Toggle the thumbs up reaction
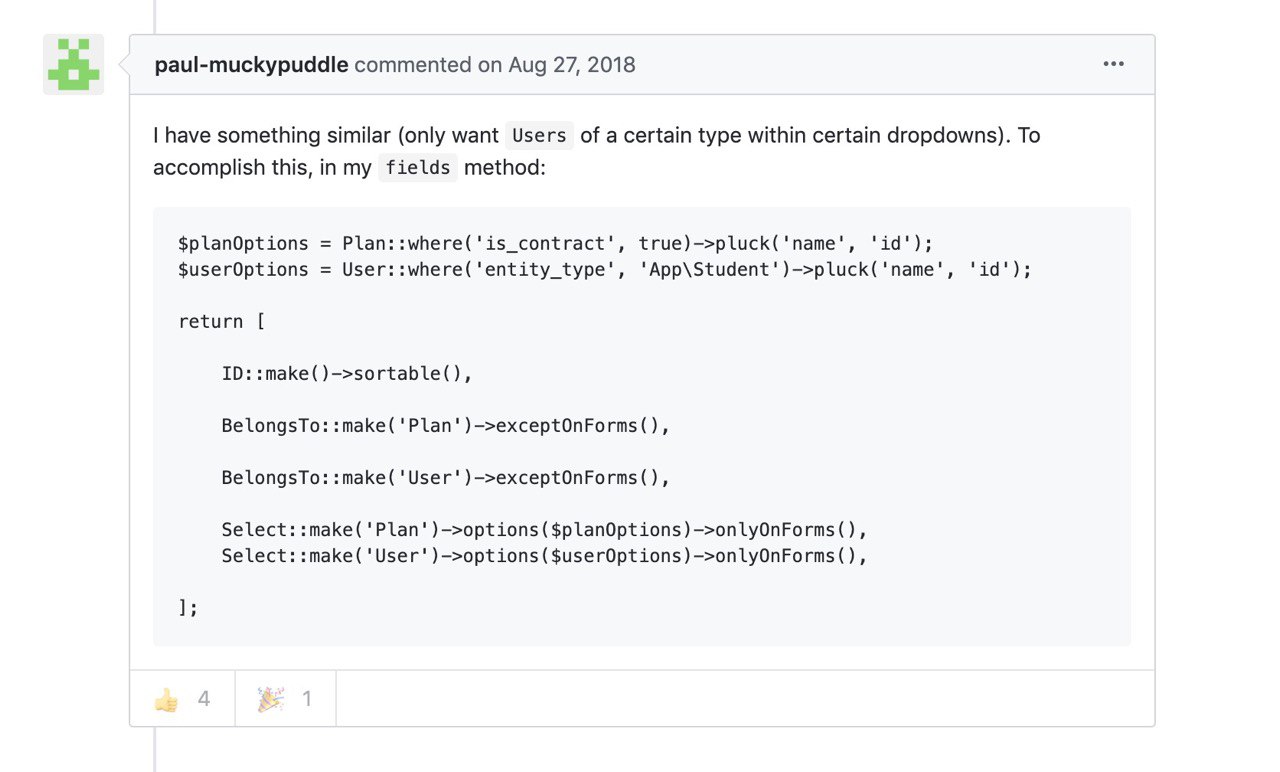The image size is (1280, 772). (182, 699)
